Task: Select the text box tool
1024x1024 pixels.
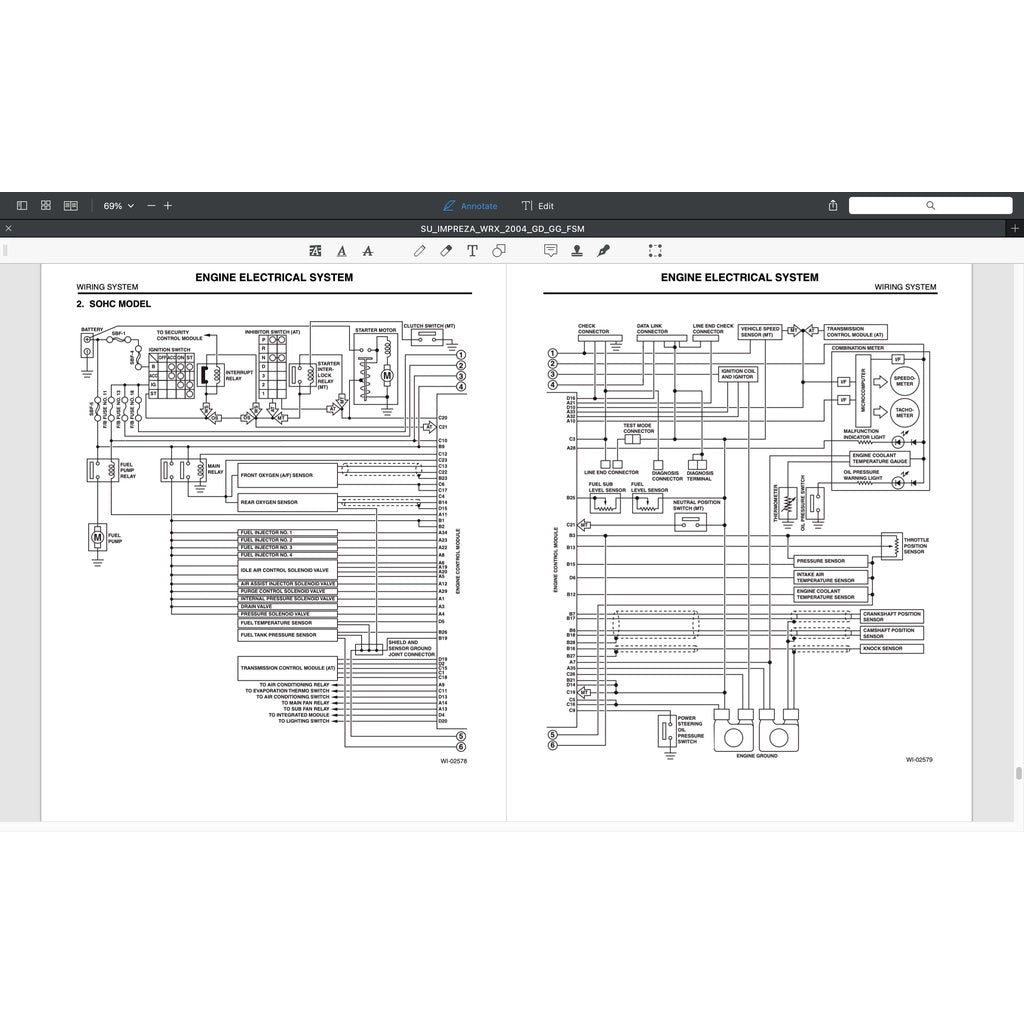Action: 472,251
